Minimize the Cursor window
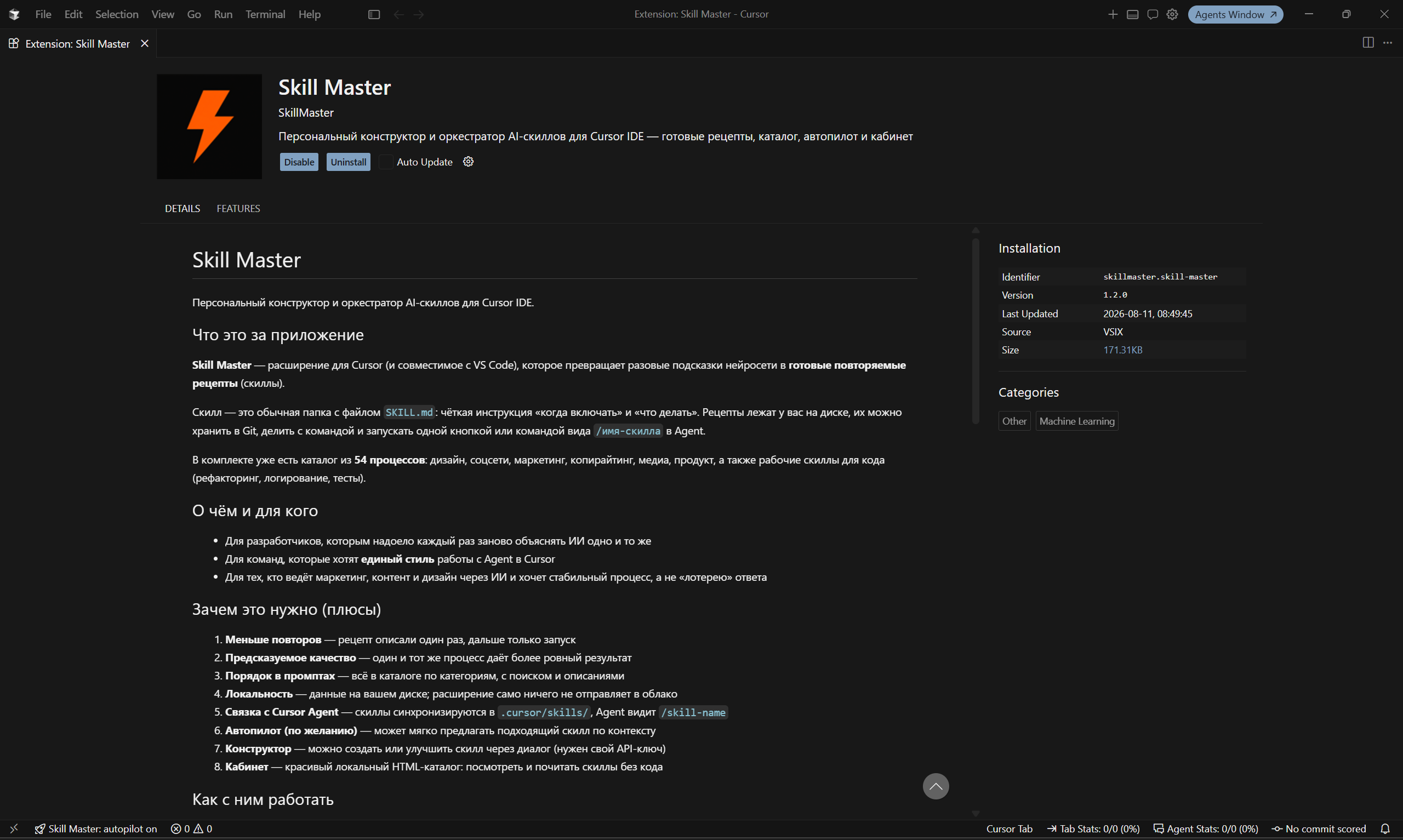 click(x=1309, y=14)
